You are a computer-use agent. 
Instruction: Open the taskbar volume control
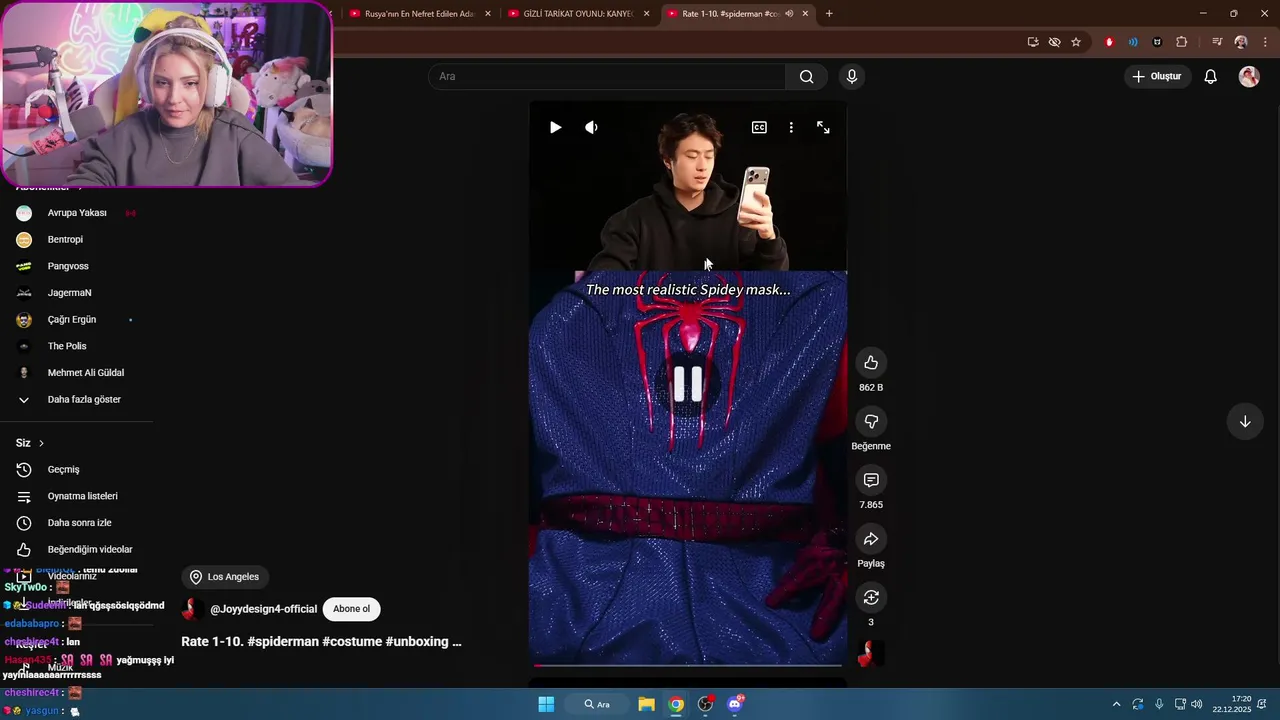tap(1197, 704)
